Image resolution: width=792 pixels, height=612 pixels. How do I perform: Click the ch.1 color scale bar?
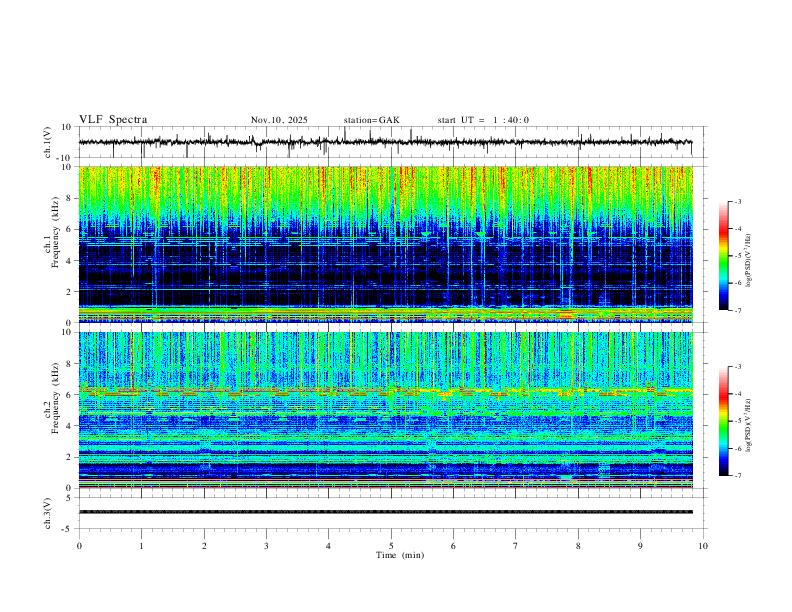723,256
